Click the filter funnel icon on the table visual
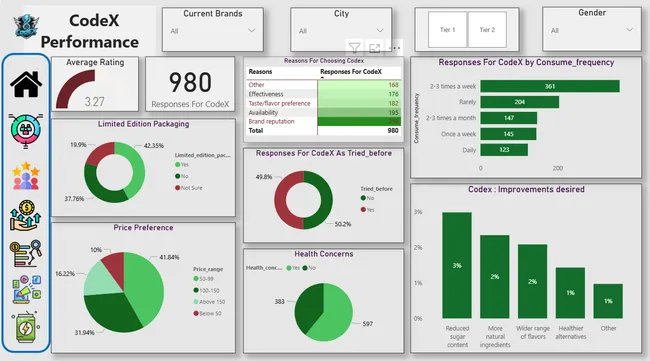 (354, 48)
